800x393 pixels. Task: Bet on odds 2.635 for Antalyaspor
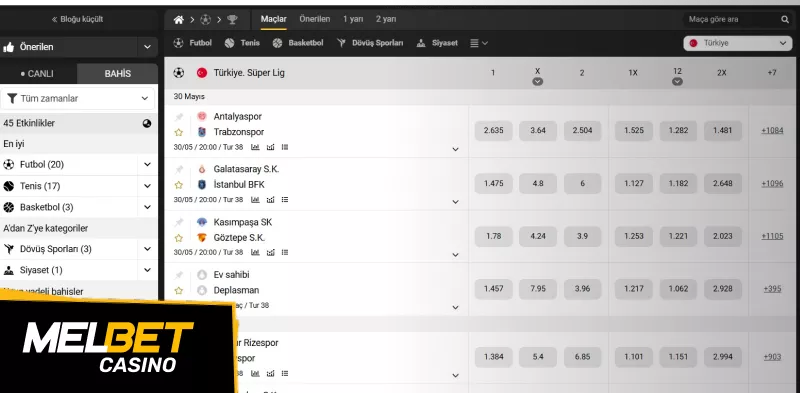(x=493, y=131)
